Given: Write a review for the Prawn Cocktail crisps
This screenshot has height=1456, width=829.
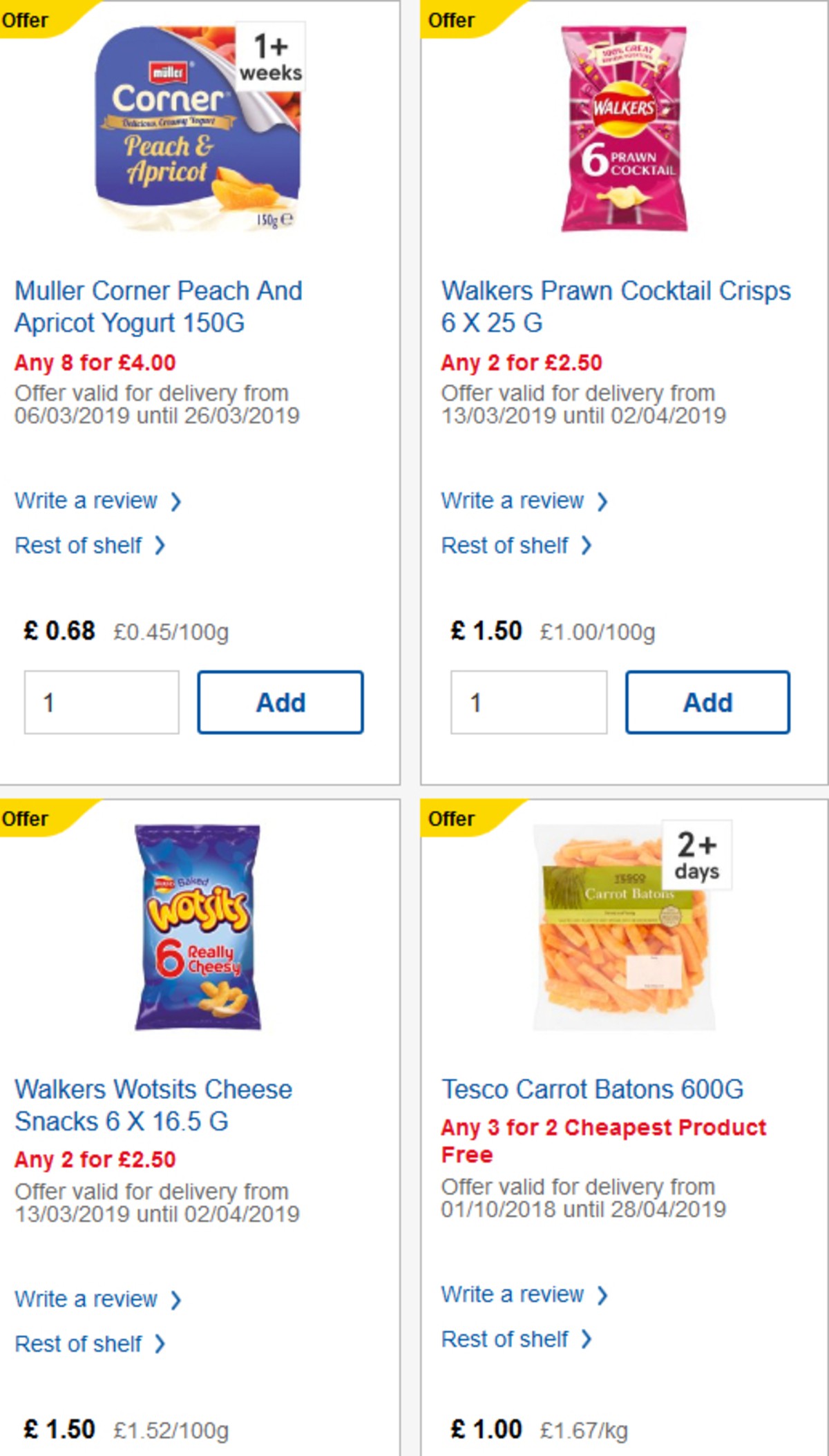Looking at the screenshot, I should coord(511,501).
